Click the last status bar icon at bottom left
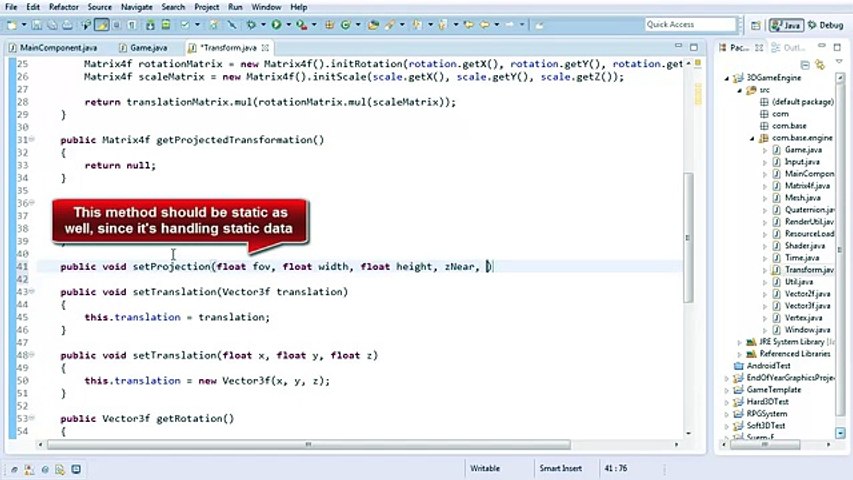The image size is (853, 480). pos(76,469)
